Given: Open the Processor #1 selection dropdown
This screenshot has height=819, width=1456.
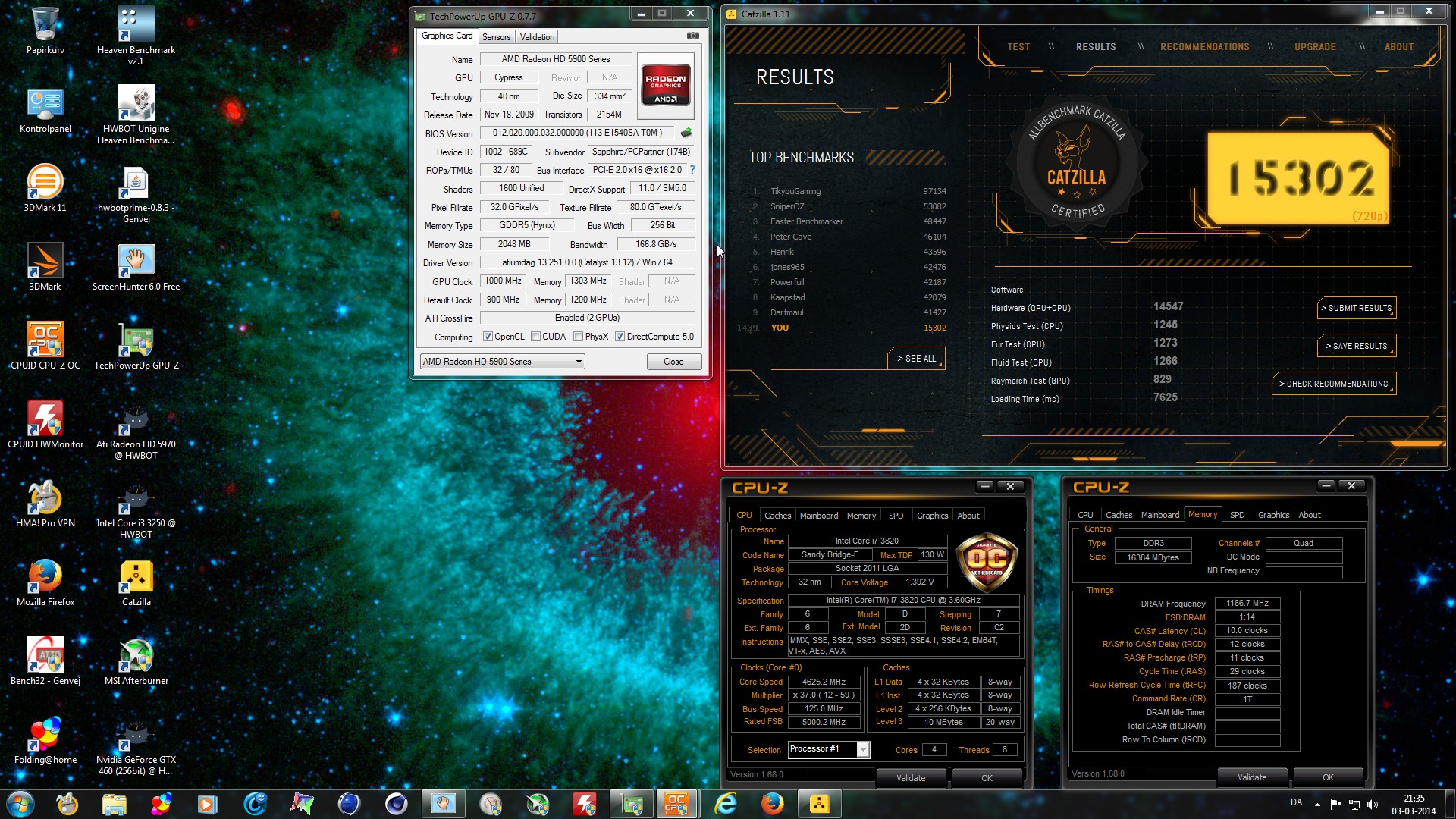Looking at the screenshot, I should pos(828,749).
